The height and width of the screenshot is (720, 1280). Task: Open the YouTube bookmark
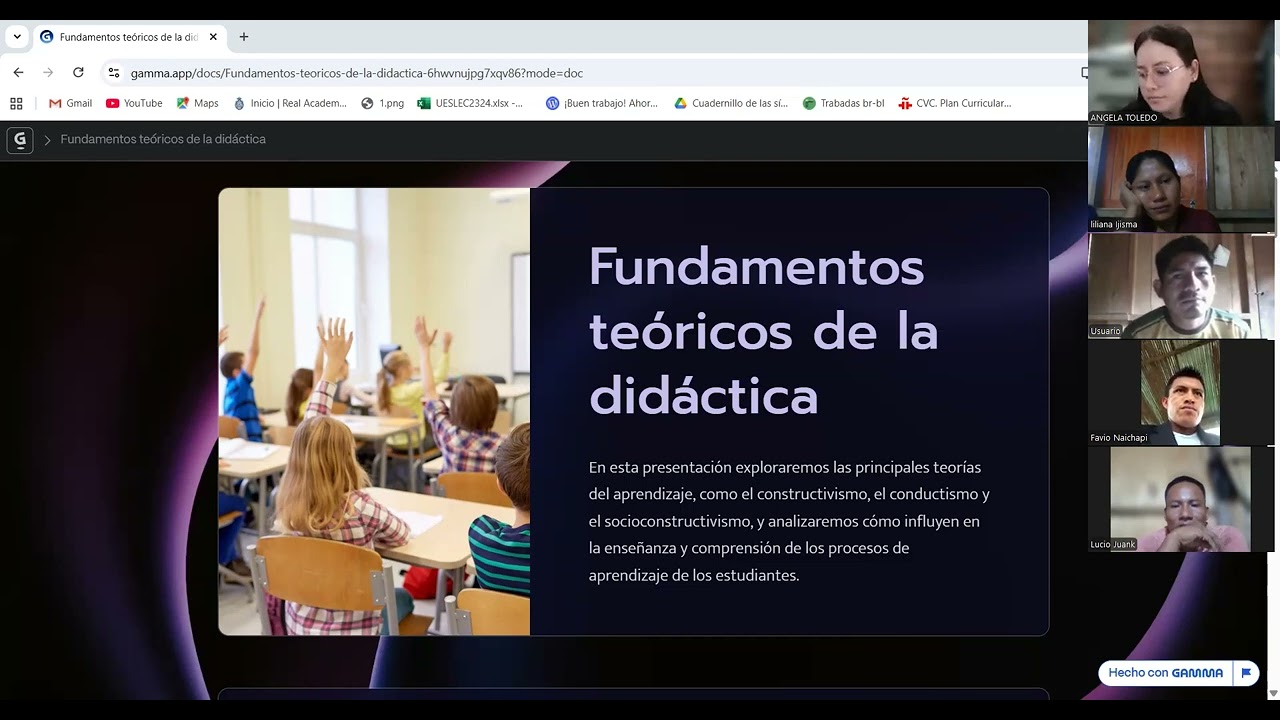134,103
